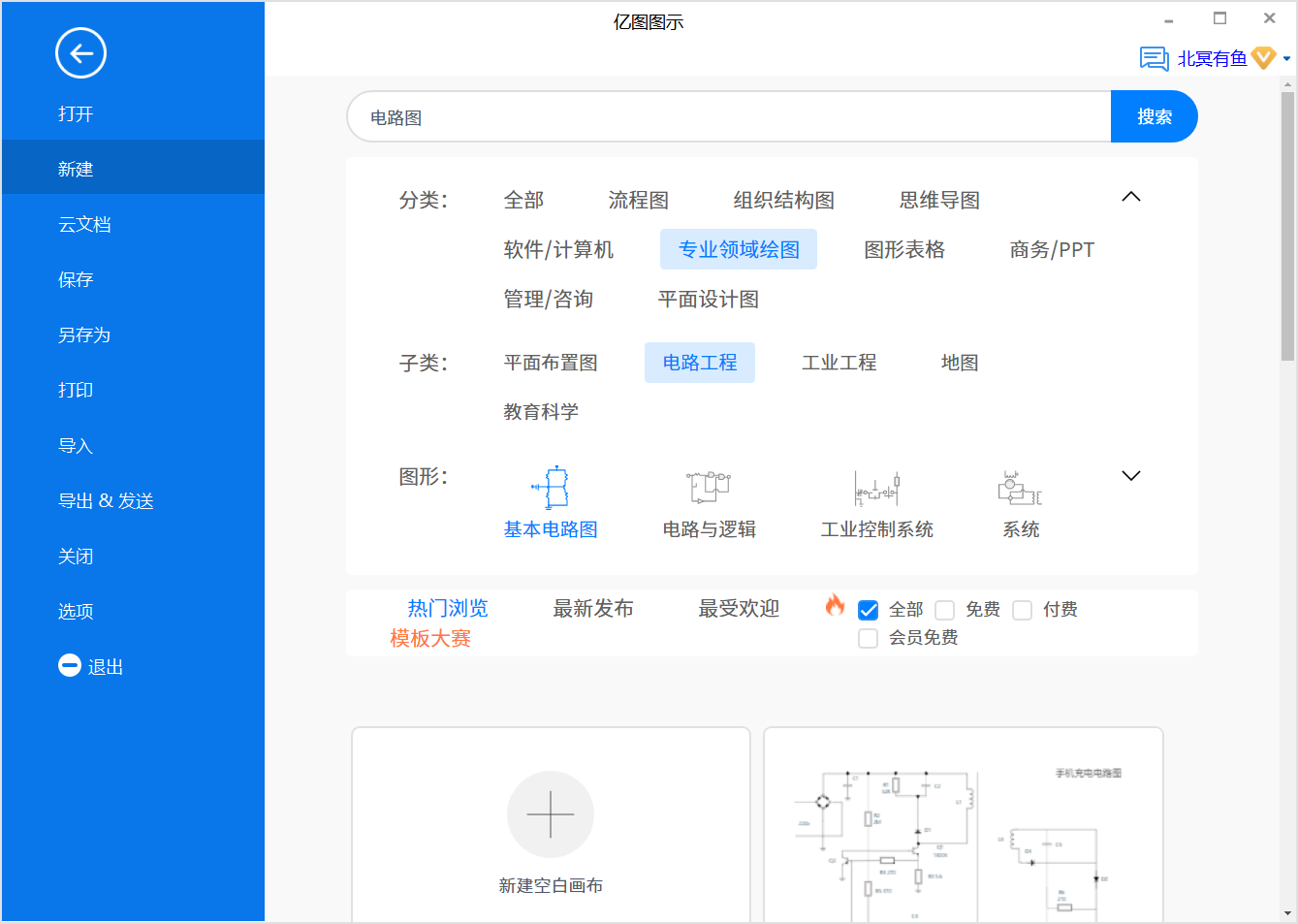Open the 新建空白画布 card
1298x924 pixels.
pyautogui.click(x=551, y=824)
